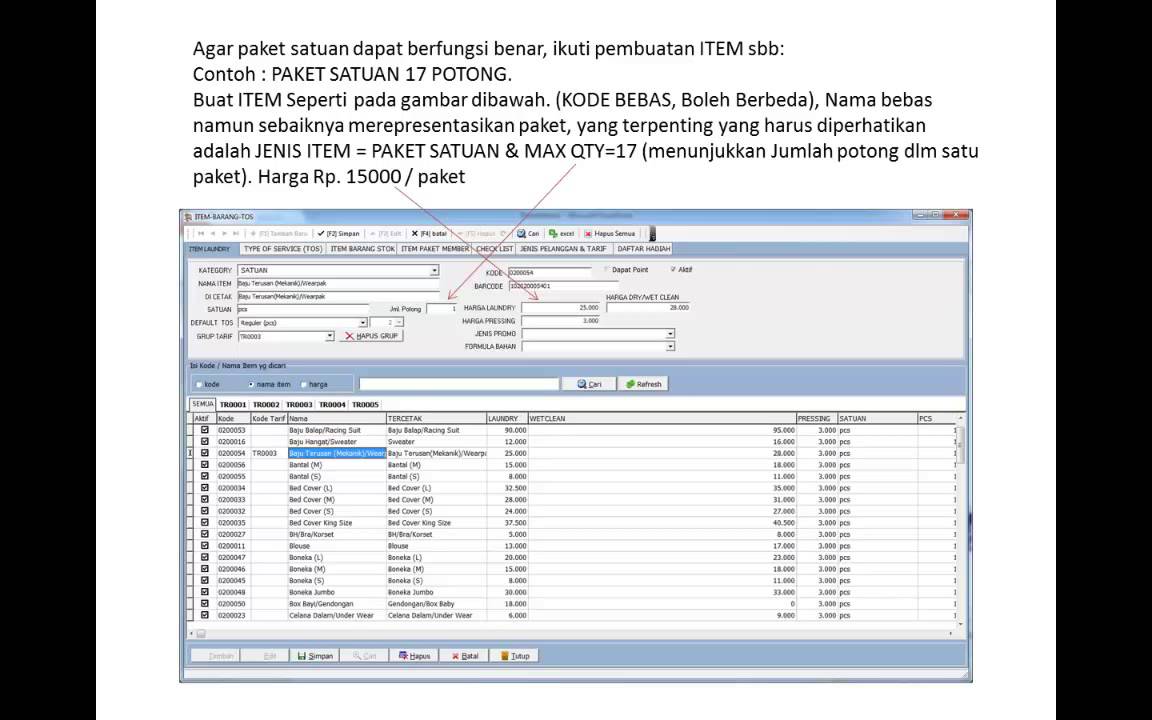The height and width of the screenshot is (720, 1152).
Task: Click [F2] Simpan in top toolbar
Action: 339,234
